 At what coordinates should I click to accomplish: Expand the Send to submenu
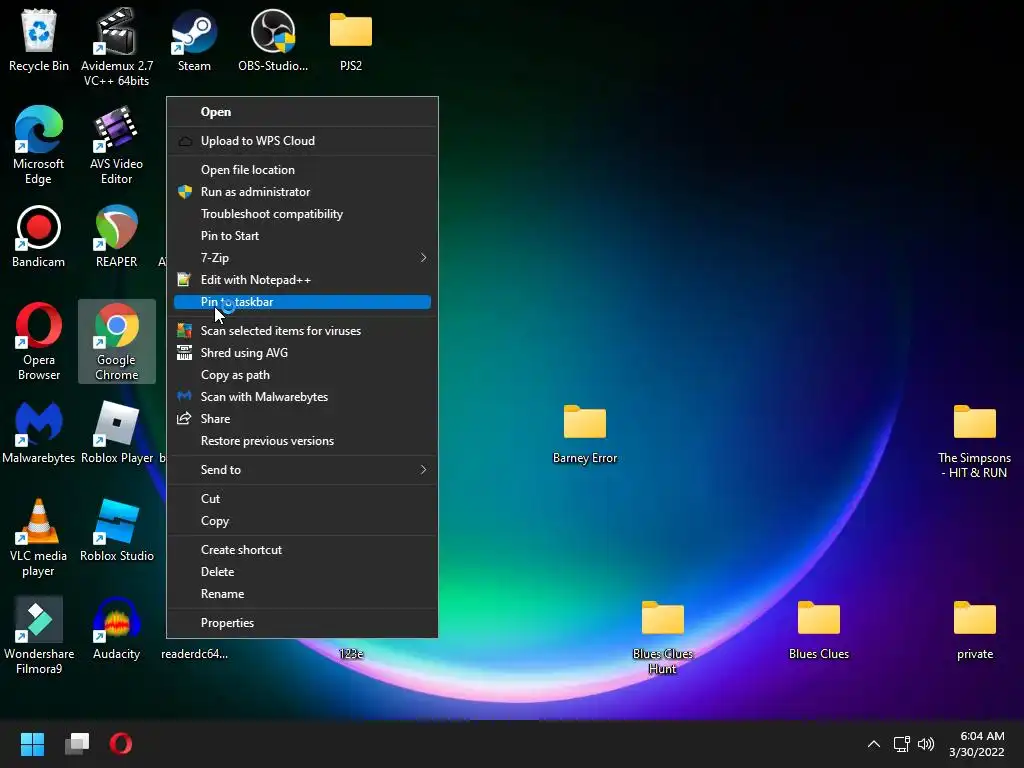(302, 470)
